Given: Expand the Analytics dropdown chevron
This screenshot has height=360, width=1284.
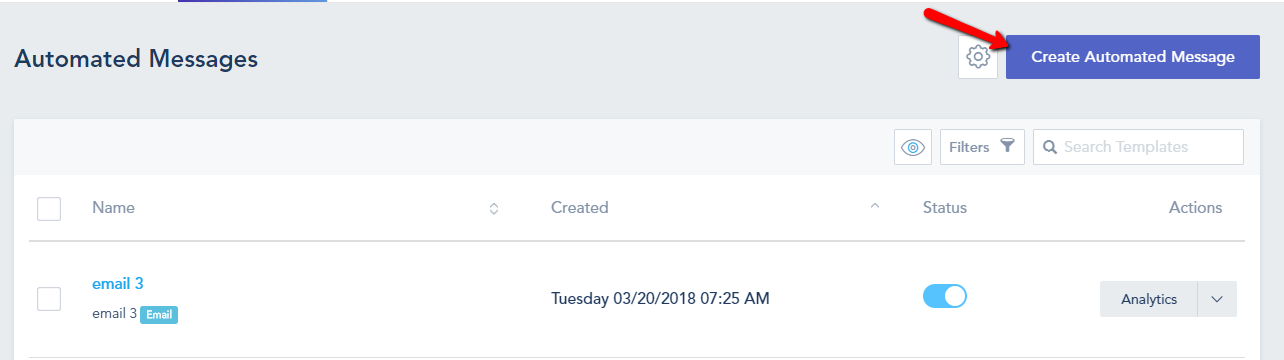Looking at the screenshot, I should coord(1217,299).
